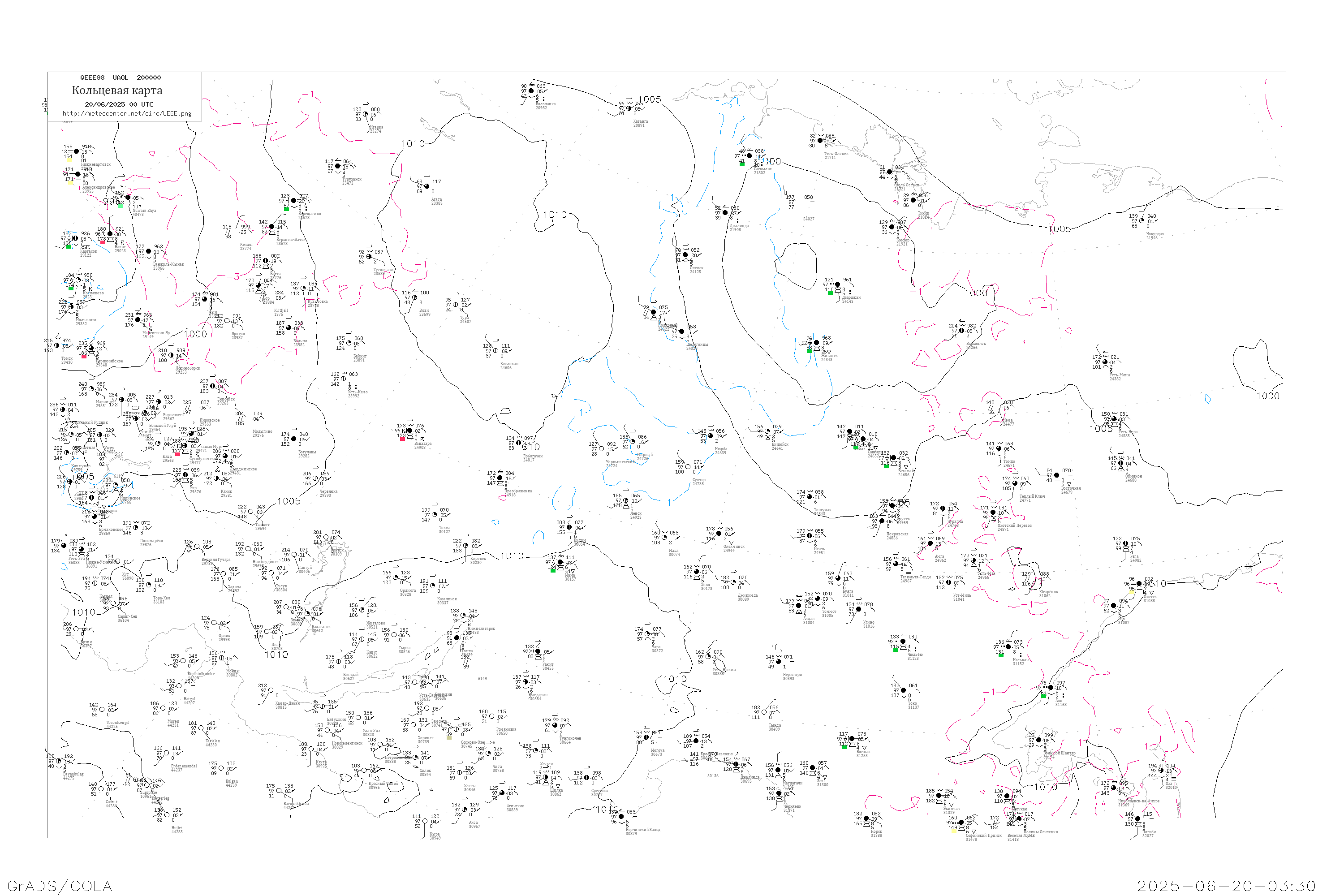Click the green square at Нелькан

tap(1000, 655)
